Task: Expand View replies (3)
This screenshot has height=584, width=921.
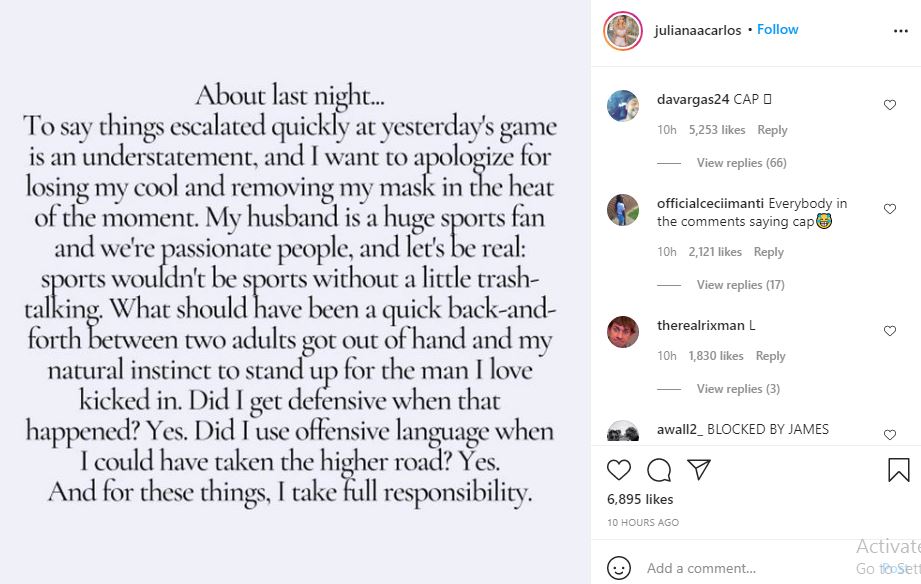Action: point(738,389)
